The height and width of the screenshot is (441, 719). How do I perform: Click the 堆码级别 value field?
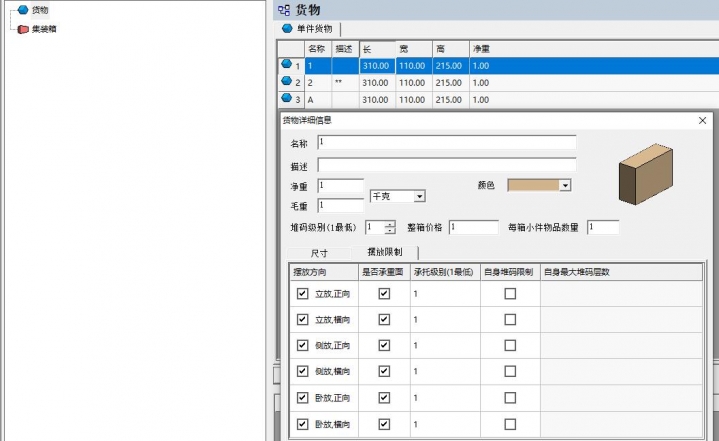tap(375, 227)
